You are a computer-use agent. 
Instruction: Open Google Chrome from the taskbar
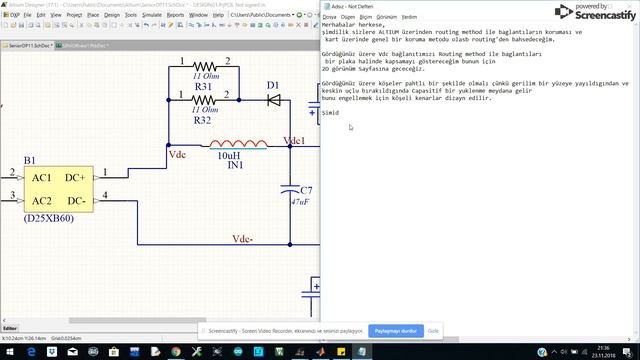(x=176, y=351)
